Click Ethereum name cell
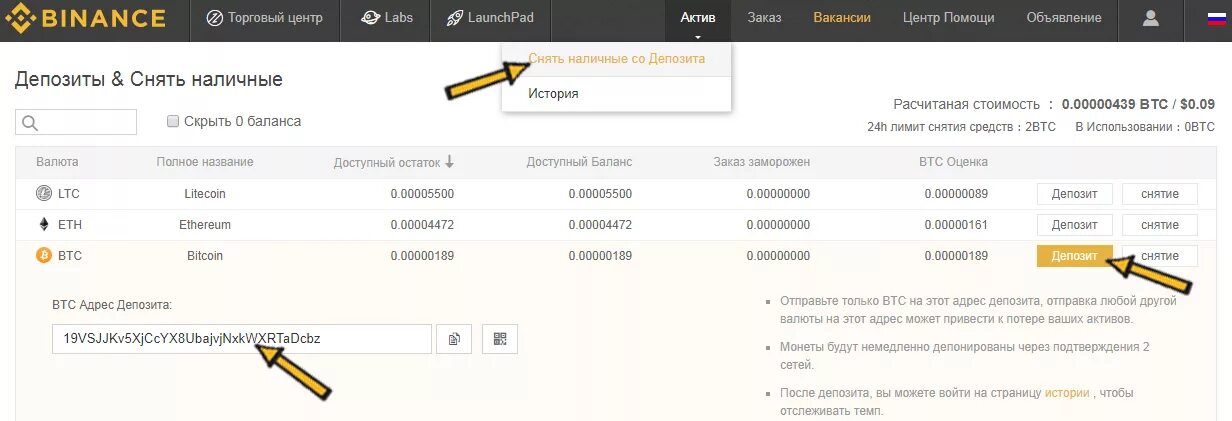This screenshot has width=1232, height=421. tap(205, 225)
